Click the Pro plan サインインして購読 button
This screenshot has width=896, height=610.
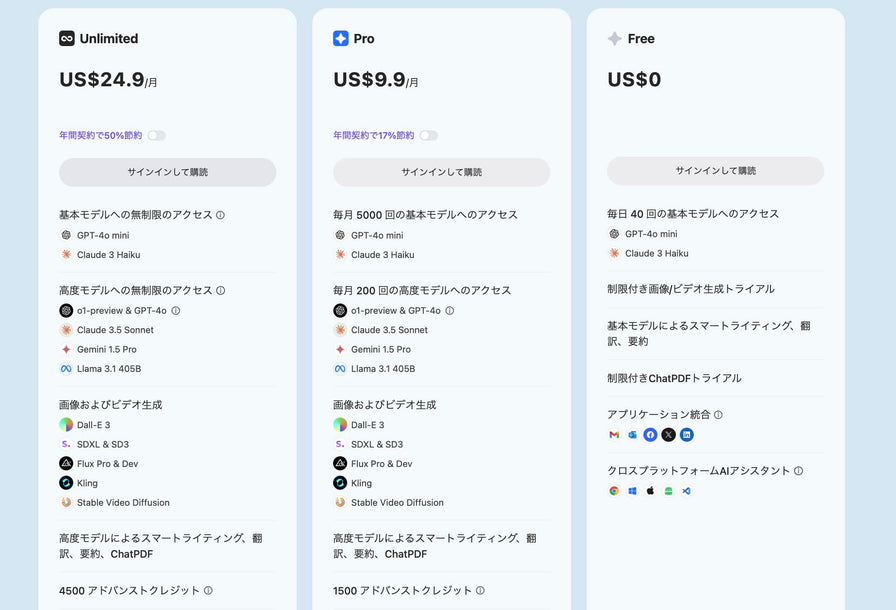point(441,172)
